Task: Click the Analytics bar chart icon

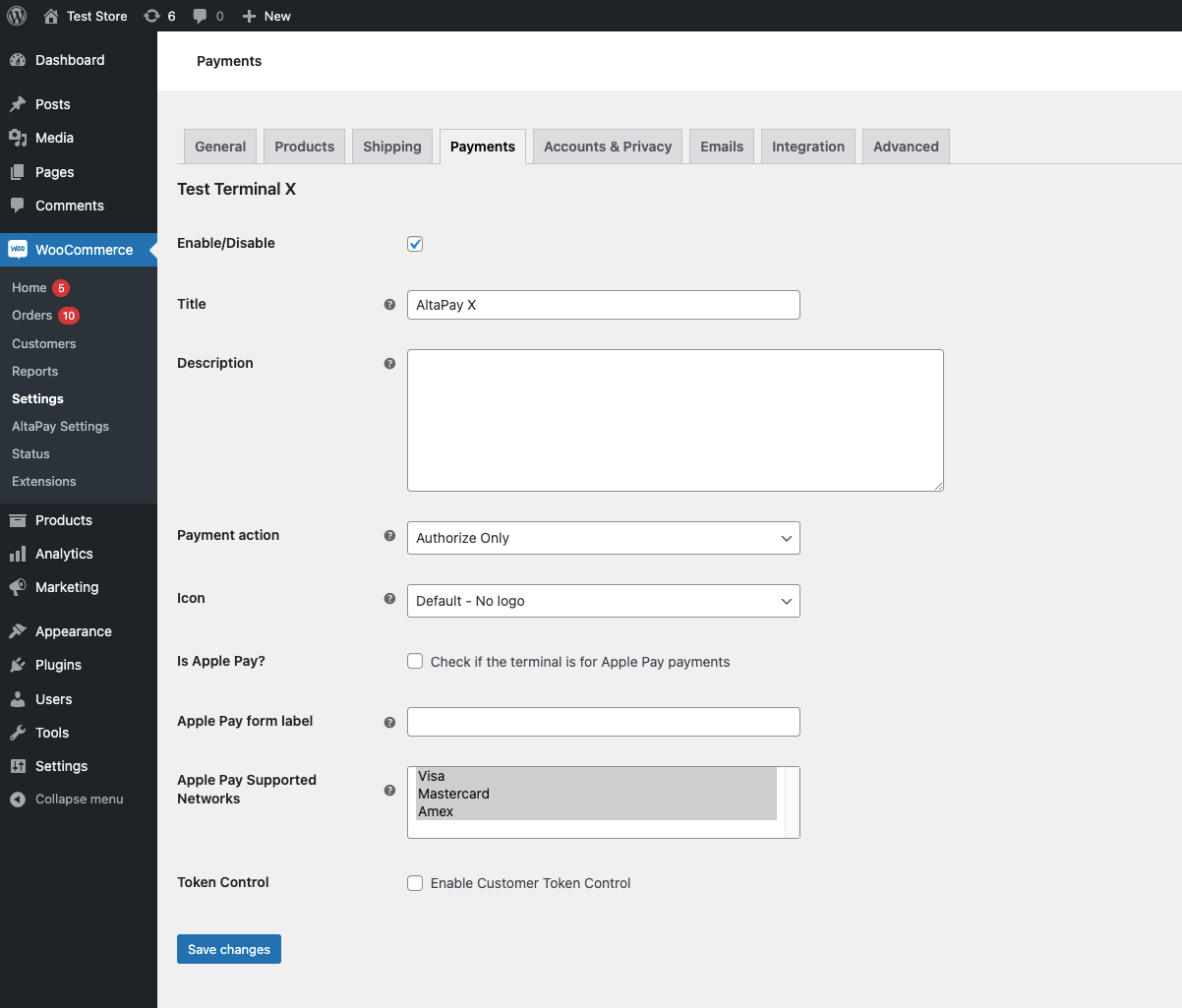Action: (x=18, y=554)
